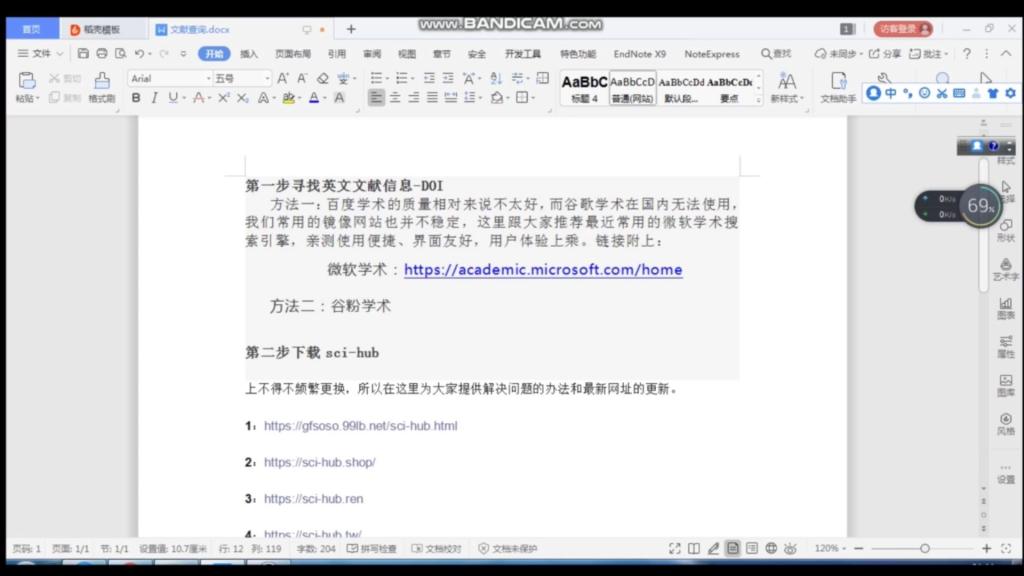Toggle spell check in status bar
The width and height of the screenshot is (1024, 576).
372,549
